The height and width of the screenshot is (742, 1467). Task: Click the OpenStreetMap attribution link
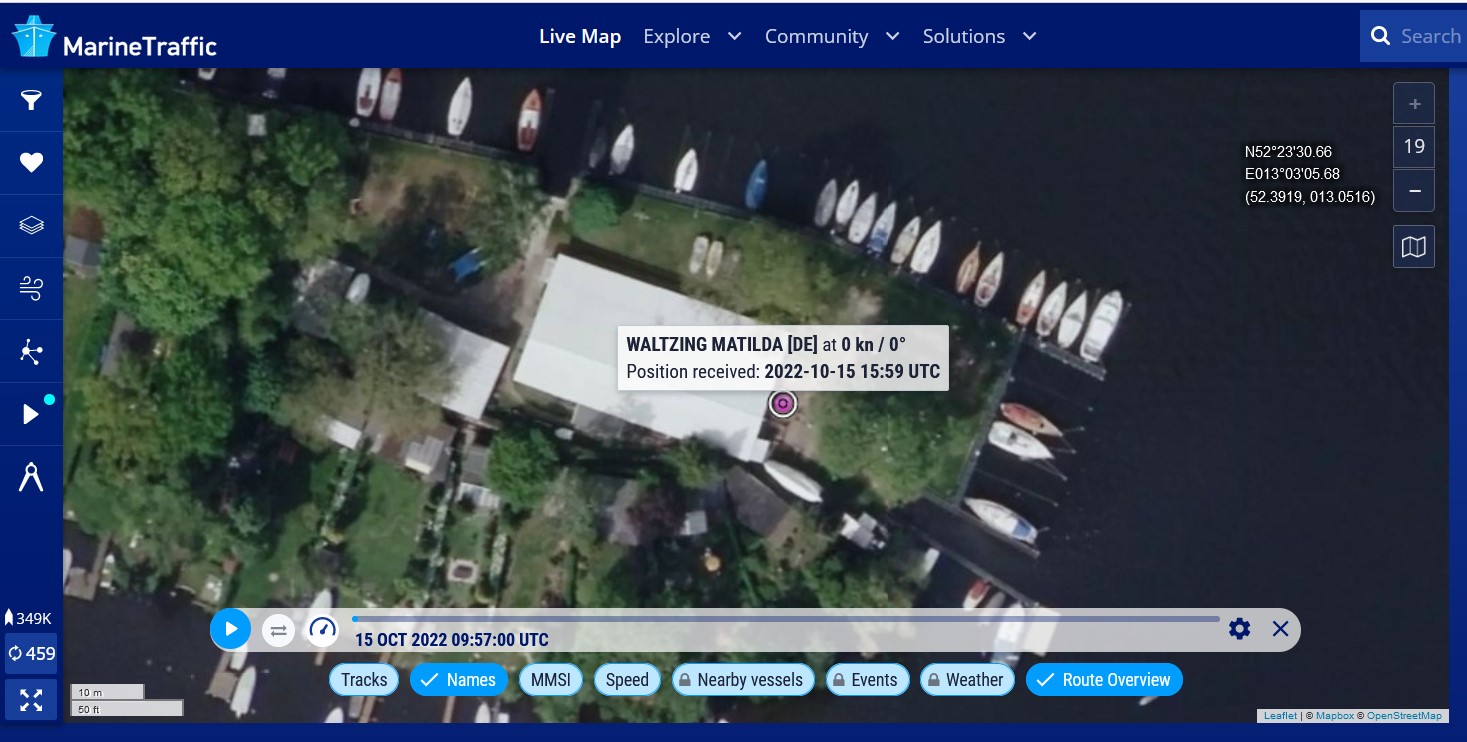point(1404,716)
